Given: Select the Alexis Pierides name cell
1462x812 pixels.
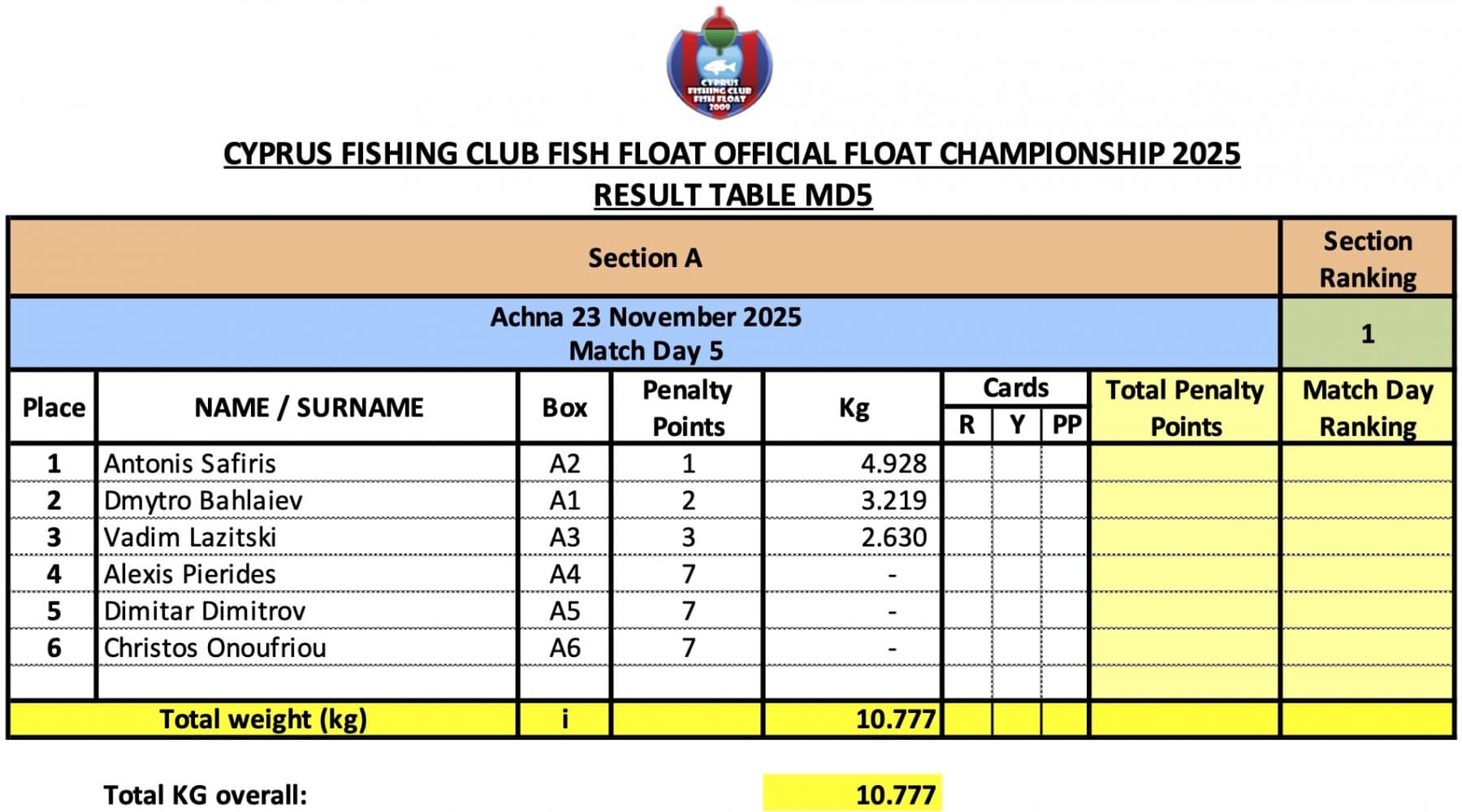Looking at the screenshot, I should click(190, 574).
